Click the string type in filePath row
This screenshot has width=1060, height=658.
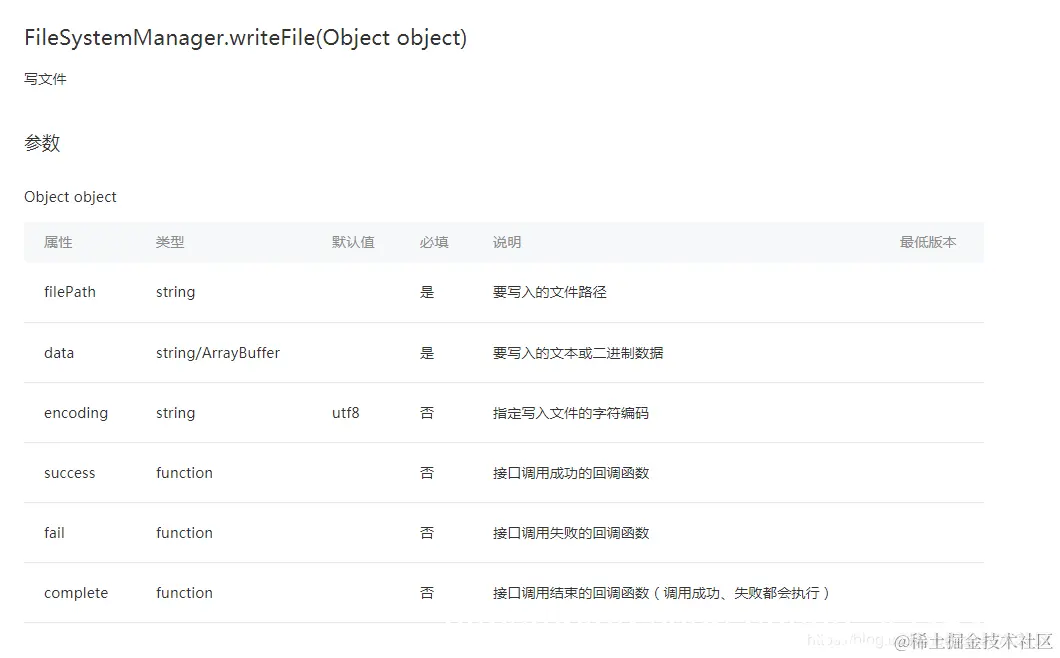tap(175, 292)
